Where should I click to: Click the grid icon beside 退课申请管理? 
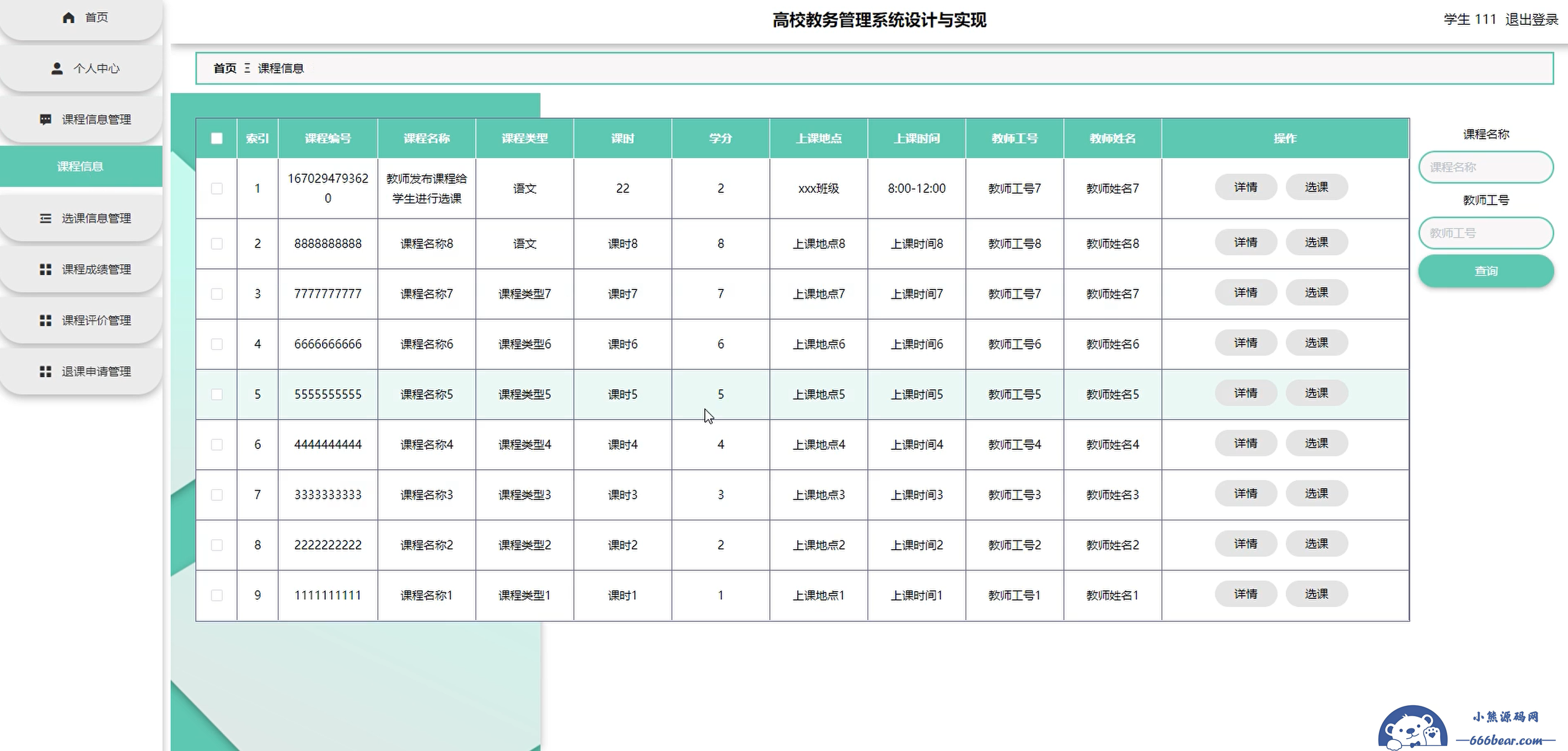pos(45,371)
